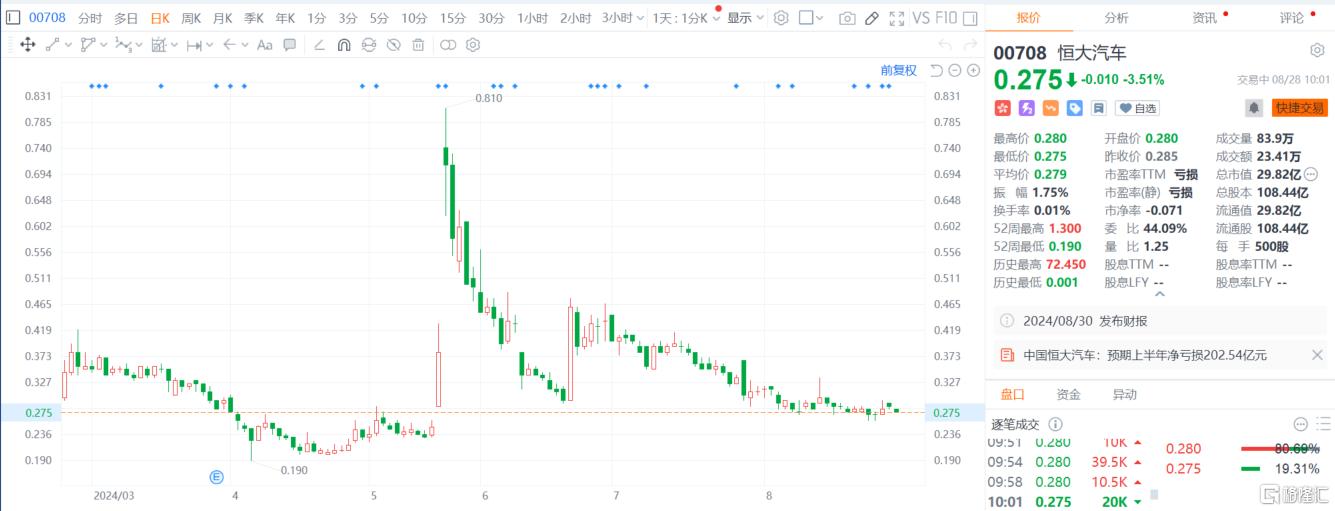Click the purple lightning badge icon
The width and height of the screenshot is (1335, 511).
point(1026,108)
